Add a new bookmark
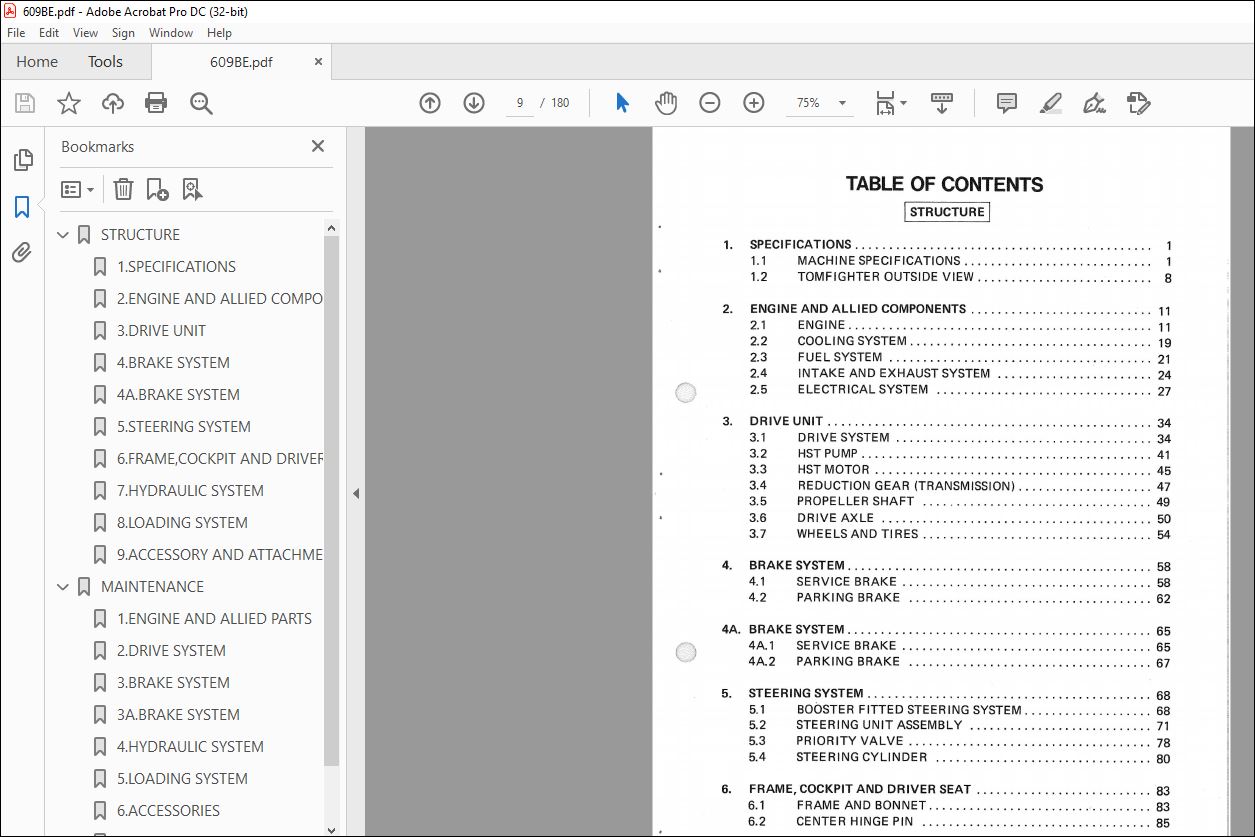This screenshot has width=1255, height=837. [x=157, y=189]
